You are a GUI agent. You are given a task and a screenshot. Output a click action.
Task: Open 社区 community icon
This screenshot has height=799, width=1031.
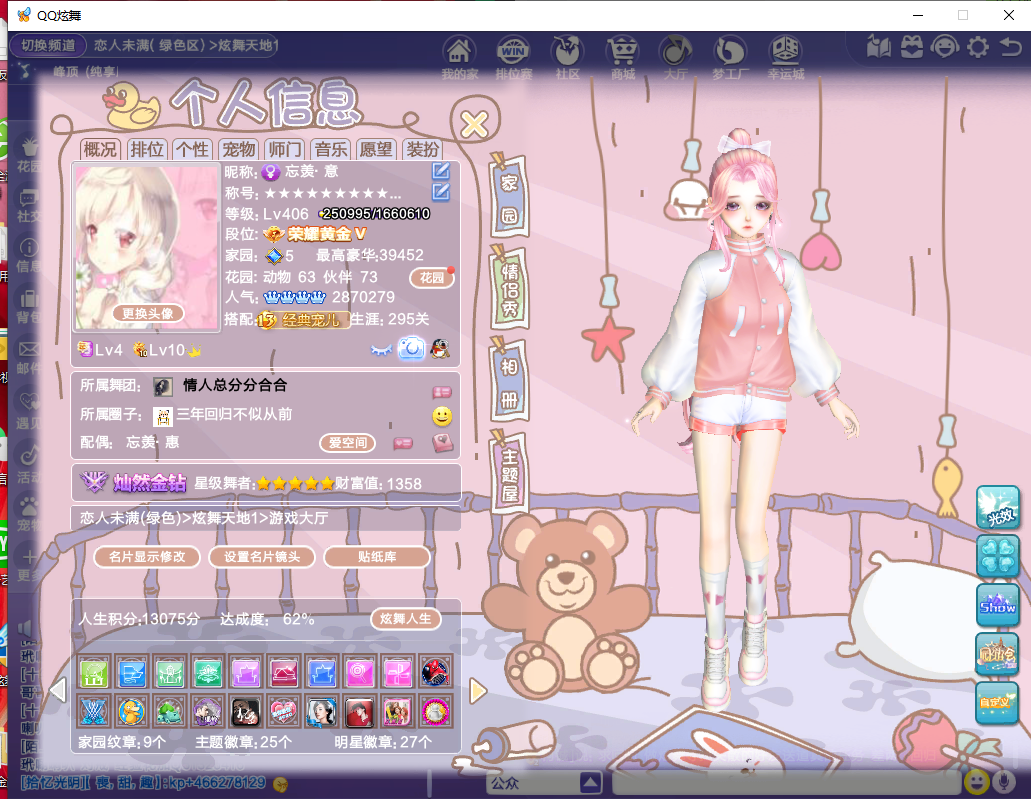[x=567, y=57]
